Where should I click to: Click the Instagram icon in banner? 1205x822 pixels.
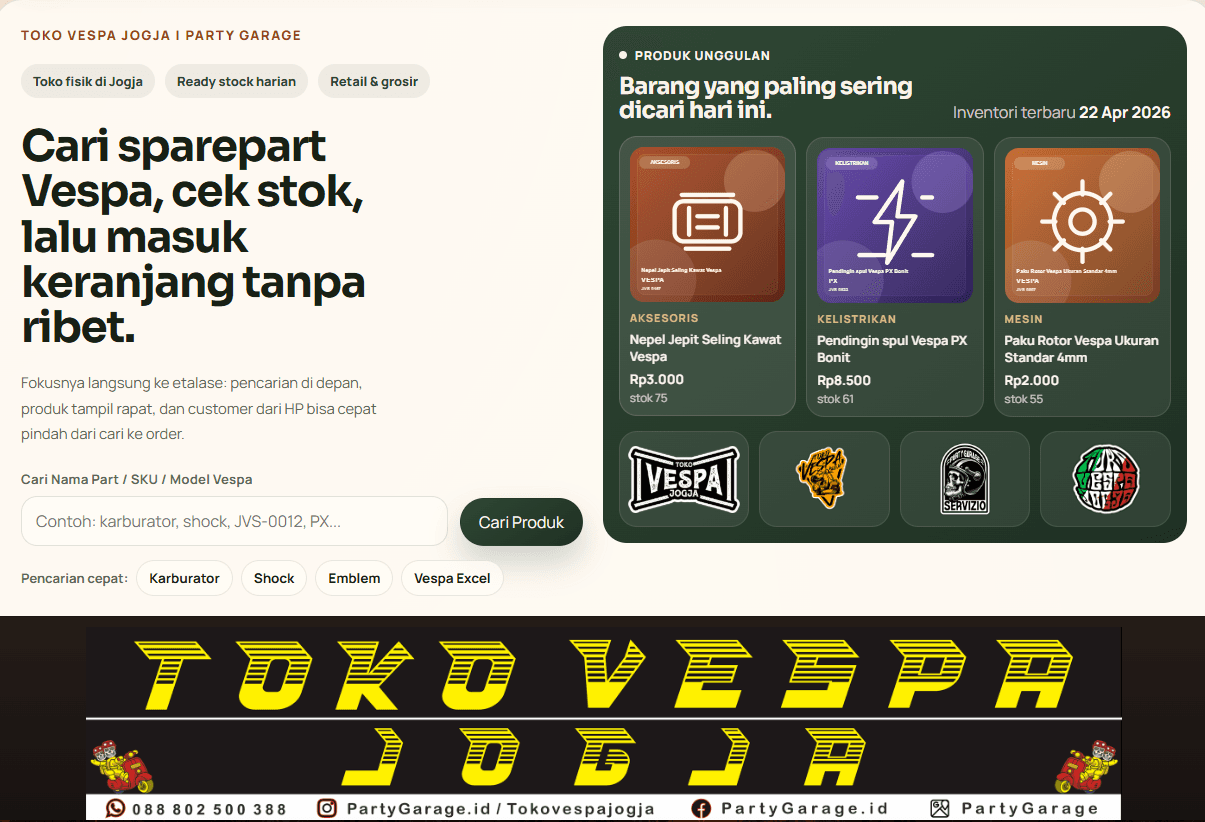click(327, 808)
